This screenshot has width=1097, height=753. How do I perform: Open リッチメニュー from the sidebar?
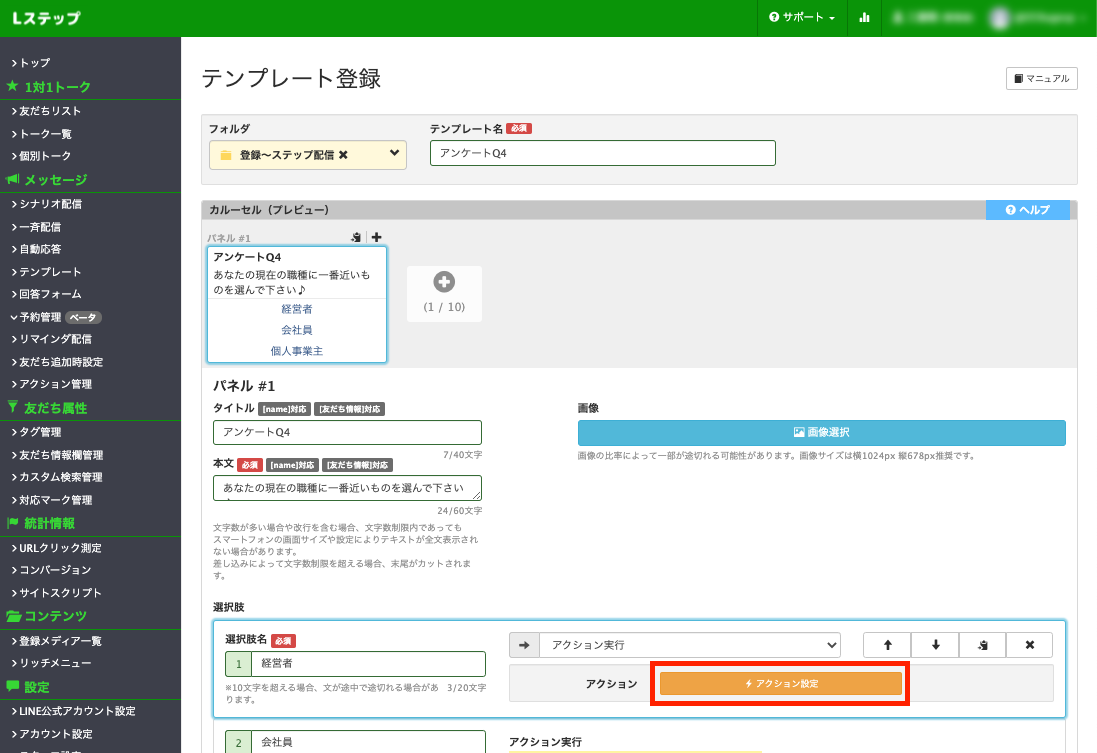click(55, 663)
